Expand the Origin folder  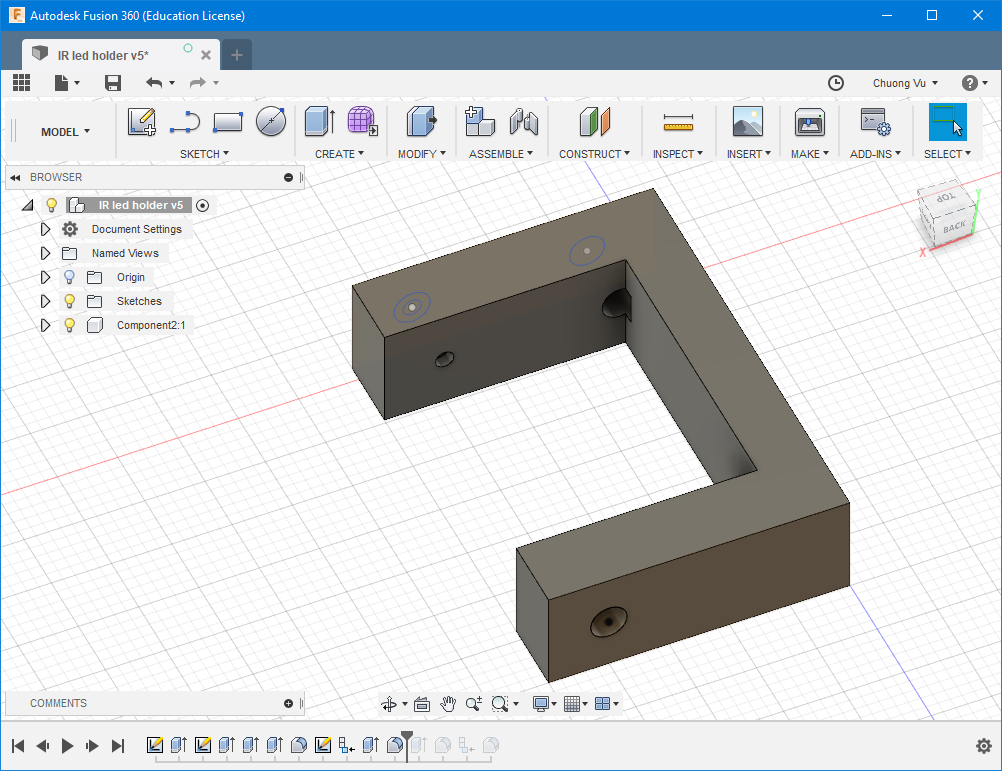click(x=45, y=277)
